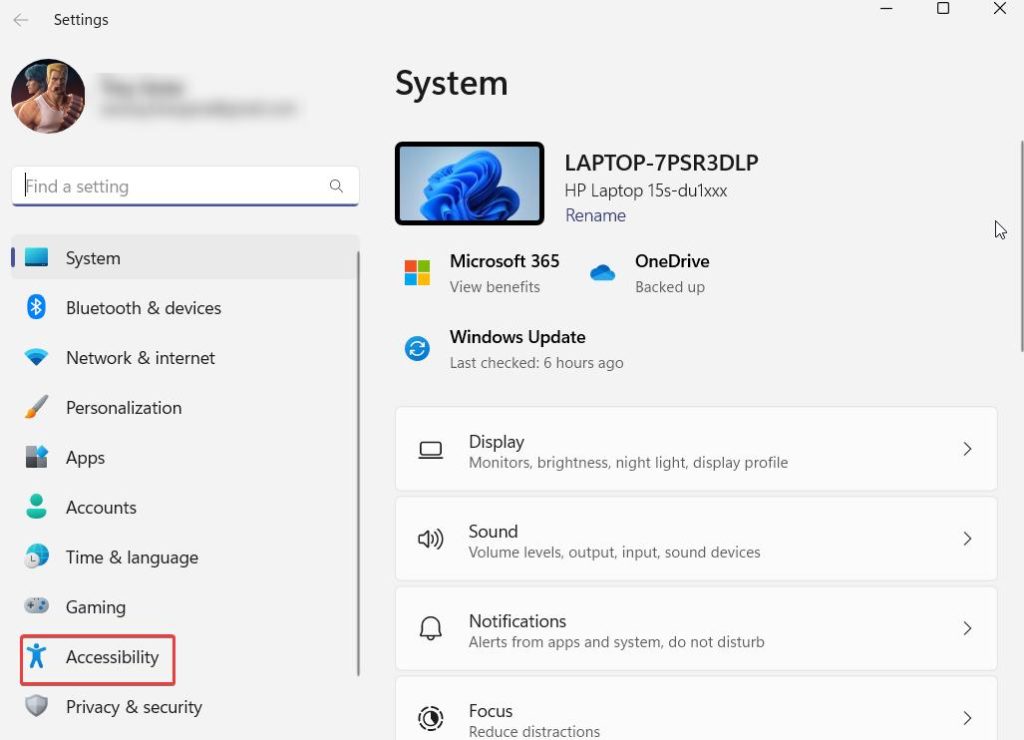Click the Privacy & security shield icon
The height and width of the screenshot is (740, 1024).
(x=37, y=707)
